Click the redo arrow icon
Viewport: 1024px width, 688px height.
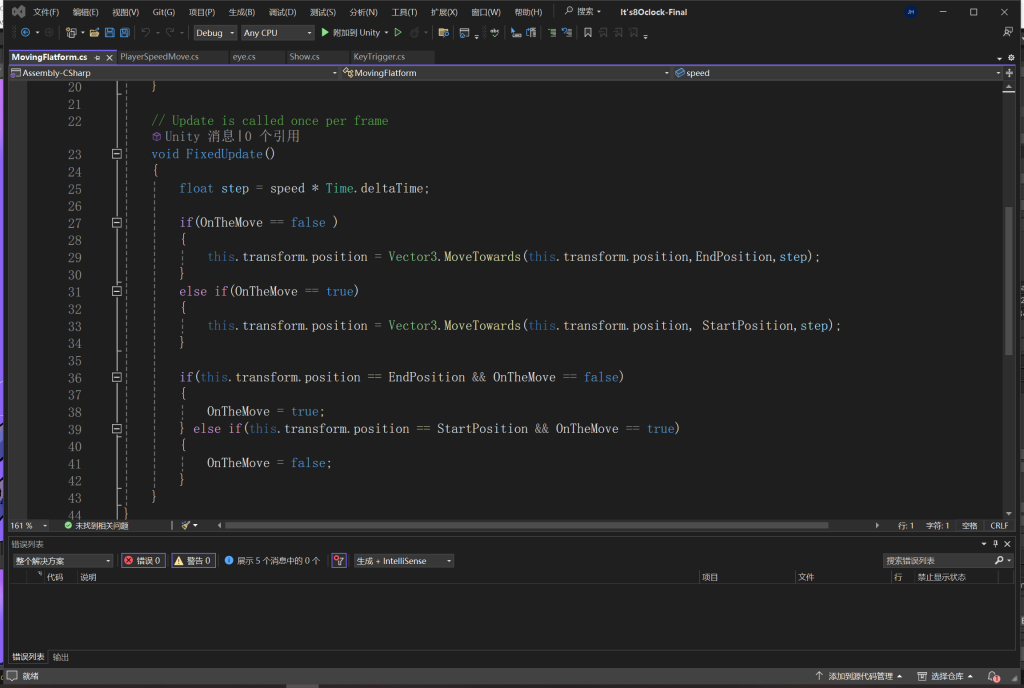[170, 33]
